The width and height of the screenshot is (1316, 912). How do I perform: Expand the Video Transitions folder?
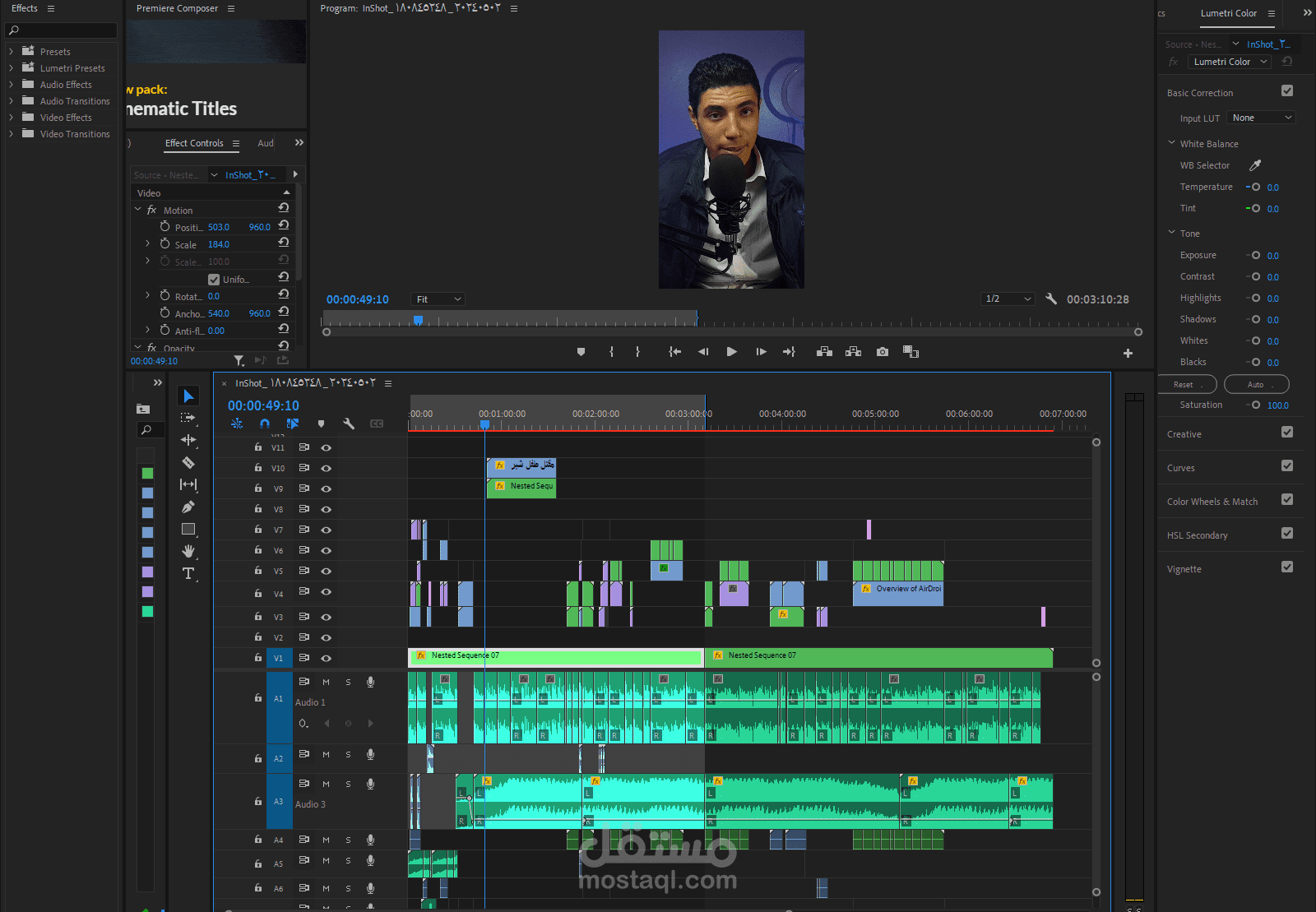tap(11, 134)
